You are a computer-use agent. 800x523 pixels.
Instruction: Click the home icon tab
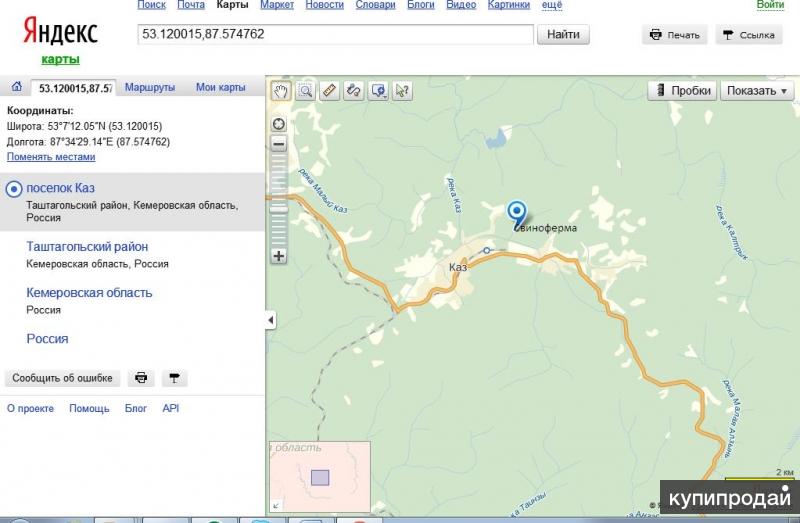(16, 87)
